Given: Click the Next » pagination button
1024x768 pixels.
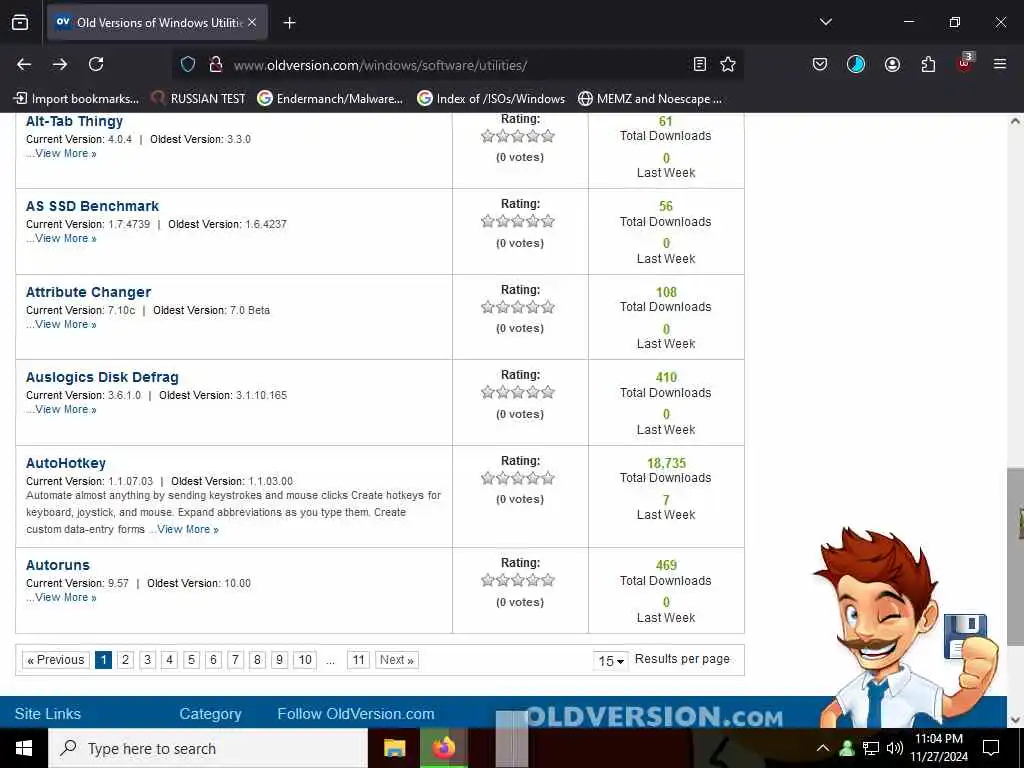Looking at the screenshot, I should tap(397, 660).
